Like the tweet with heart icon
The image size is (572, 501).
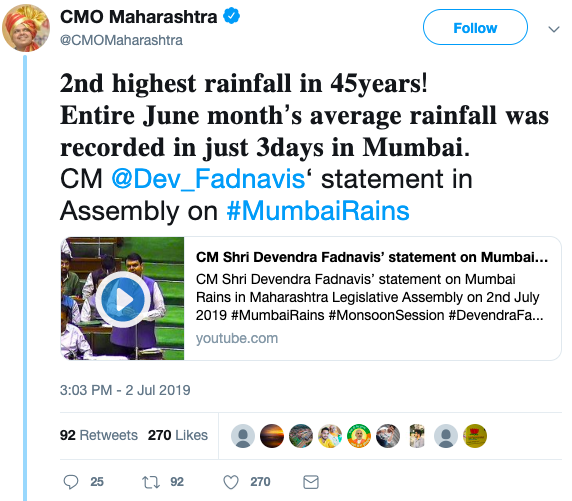[231, 482]
